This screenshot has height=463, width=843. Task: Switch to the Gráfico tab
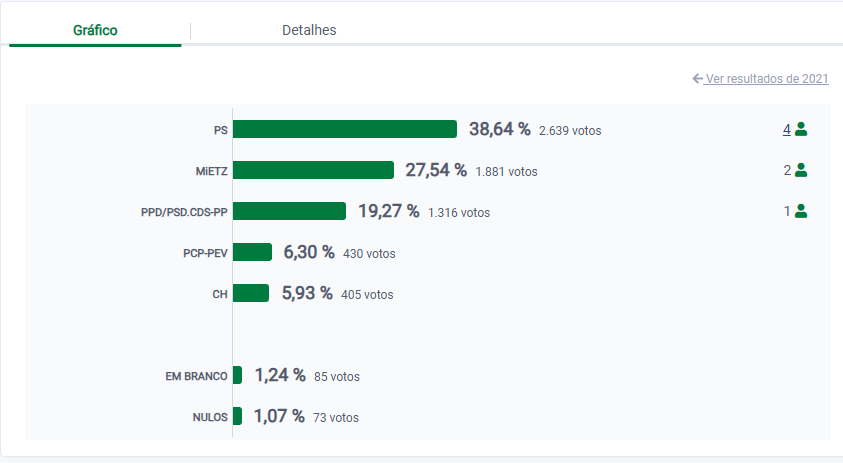(95, 30)
